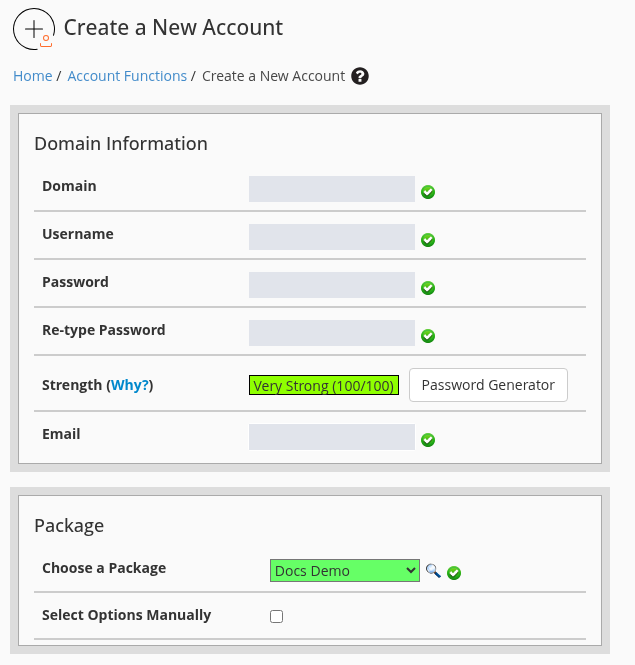Open the Docs Demo package dropdown
The height and width of the screenshot is (665, 635).
pos(345,570)
